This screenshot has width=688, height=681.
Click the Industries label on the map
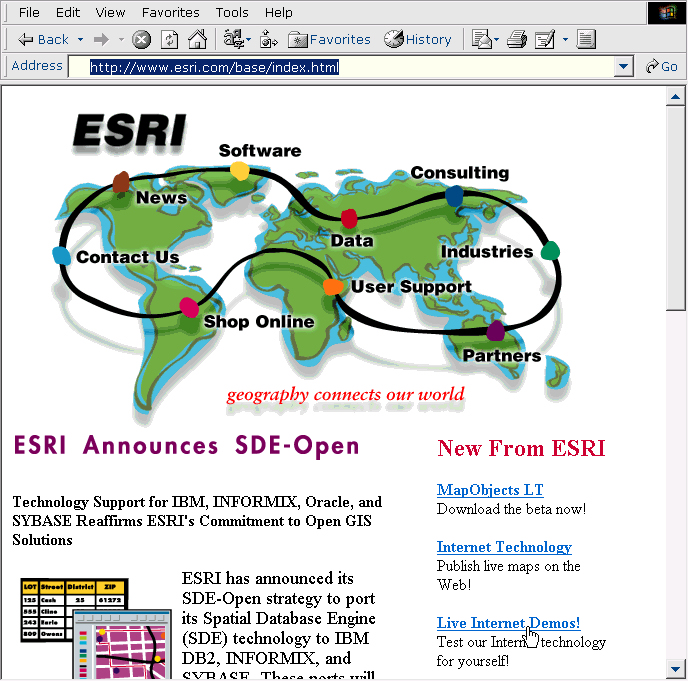pyautogui.click(x=487, y=251)
